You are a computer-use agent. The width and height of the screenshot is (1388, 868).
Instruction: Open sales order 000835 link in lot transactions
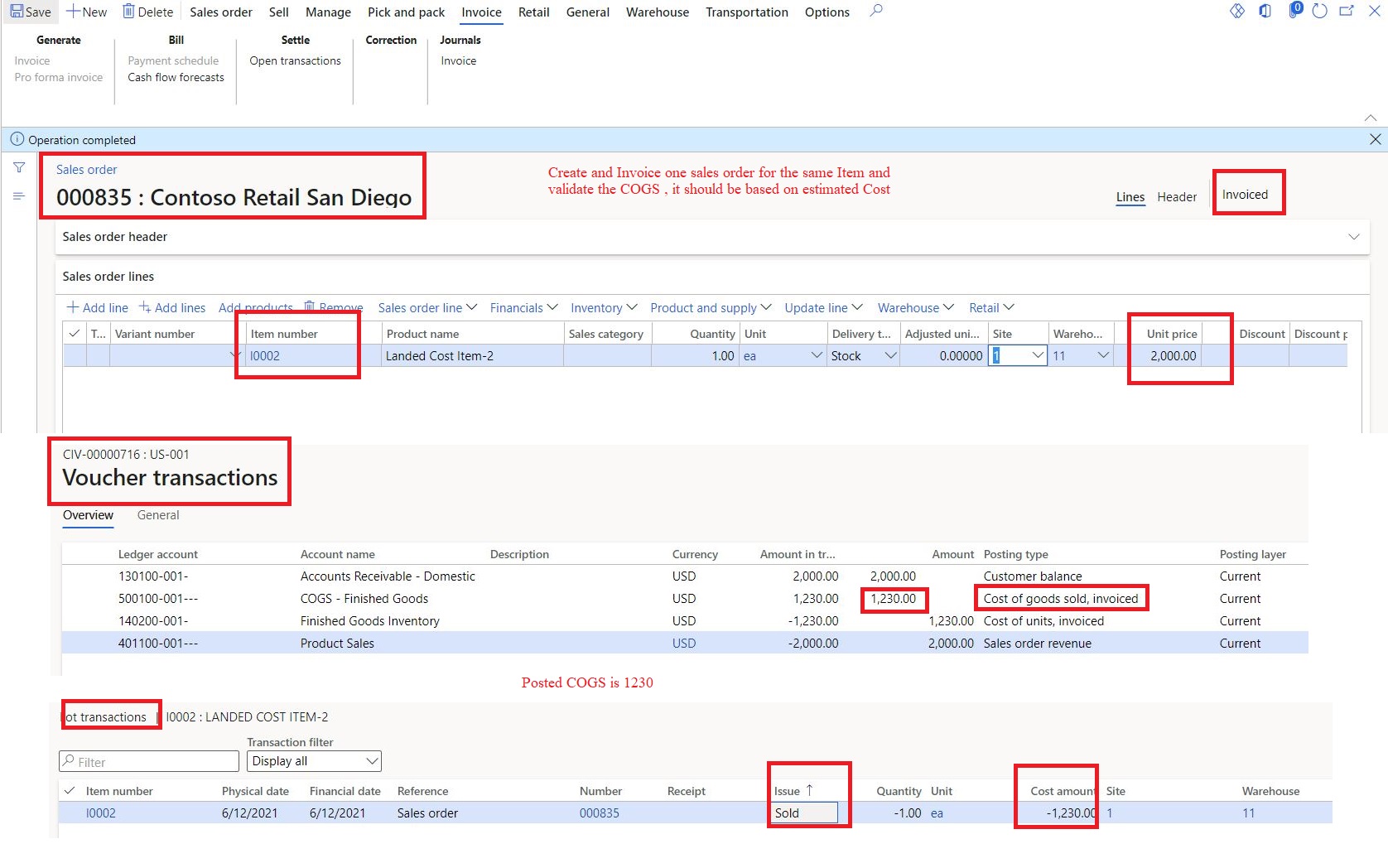(600, 813)
